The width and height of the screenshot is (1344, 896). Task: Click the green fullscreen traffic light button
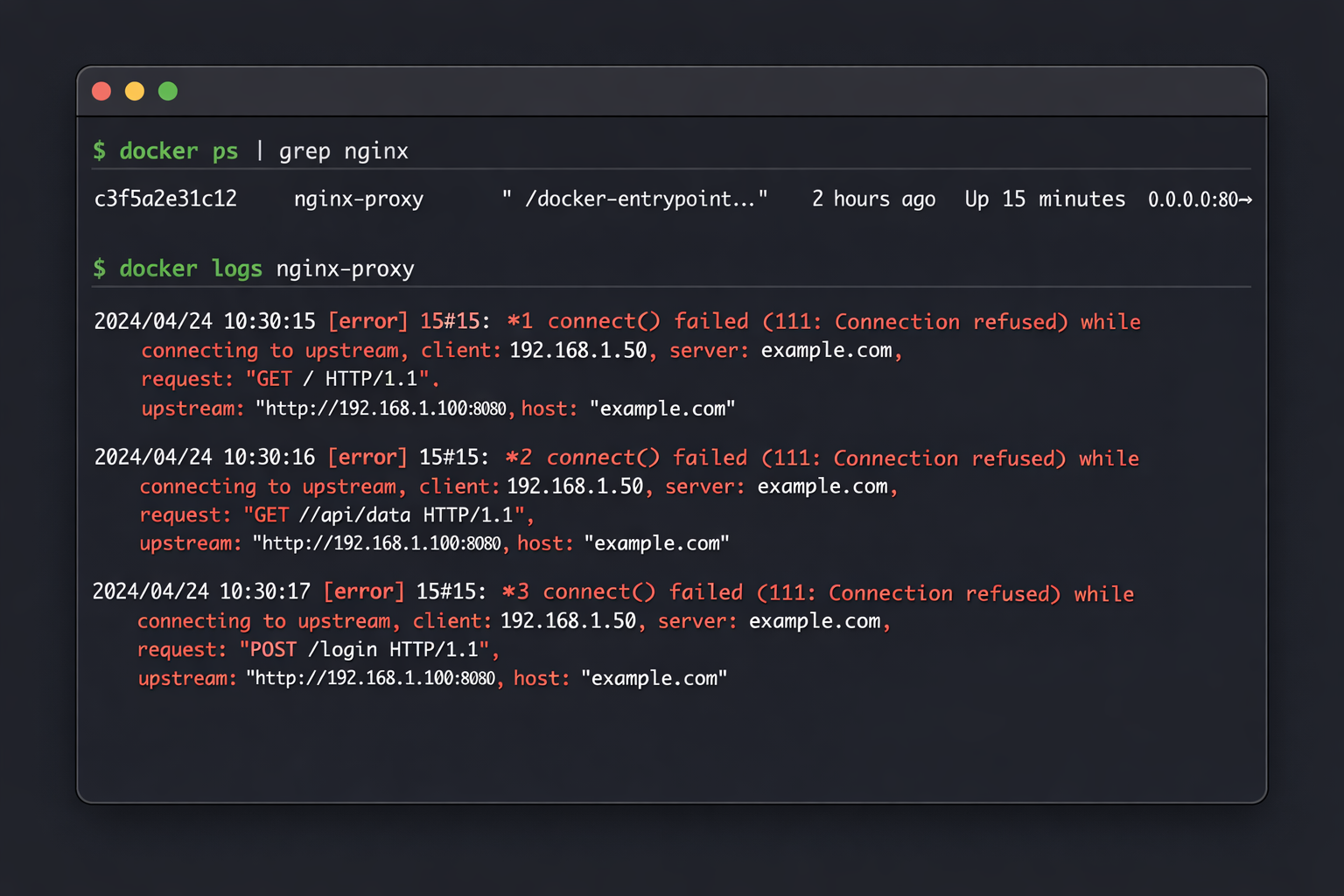pyautogui.click(x=167, y=90)
